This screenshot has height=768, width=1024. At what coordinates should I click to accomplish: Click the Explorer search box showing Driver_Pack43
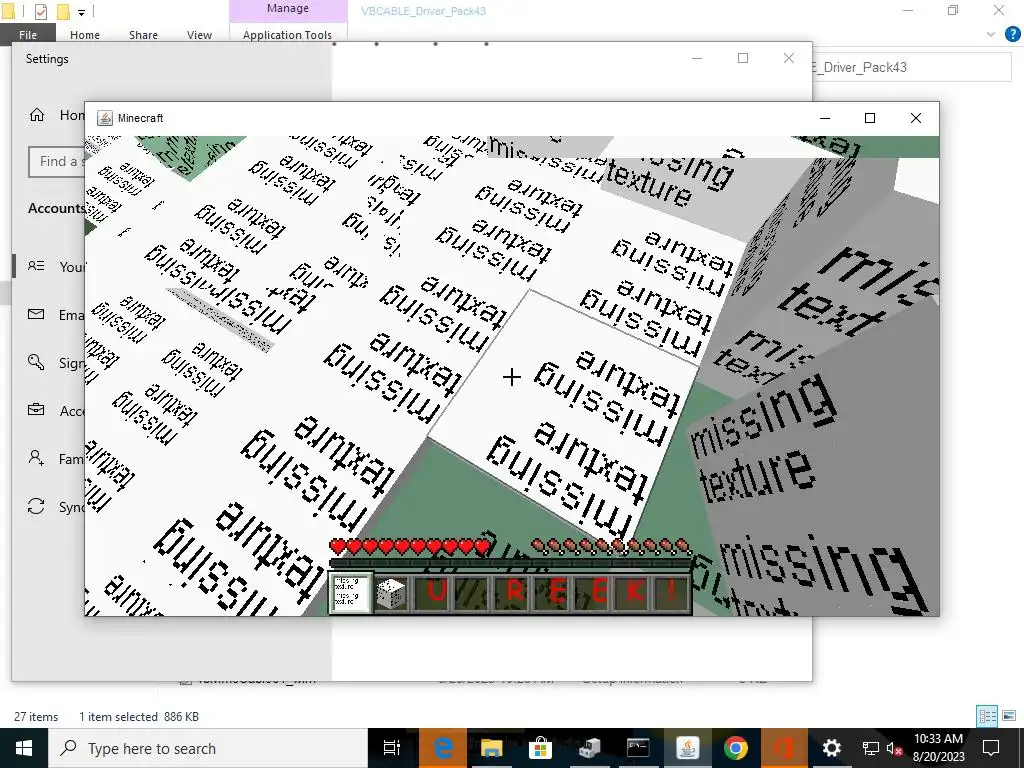click(912, 67)
